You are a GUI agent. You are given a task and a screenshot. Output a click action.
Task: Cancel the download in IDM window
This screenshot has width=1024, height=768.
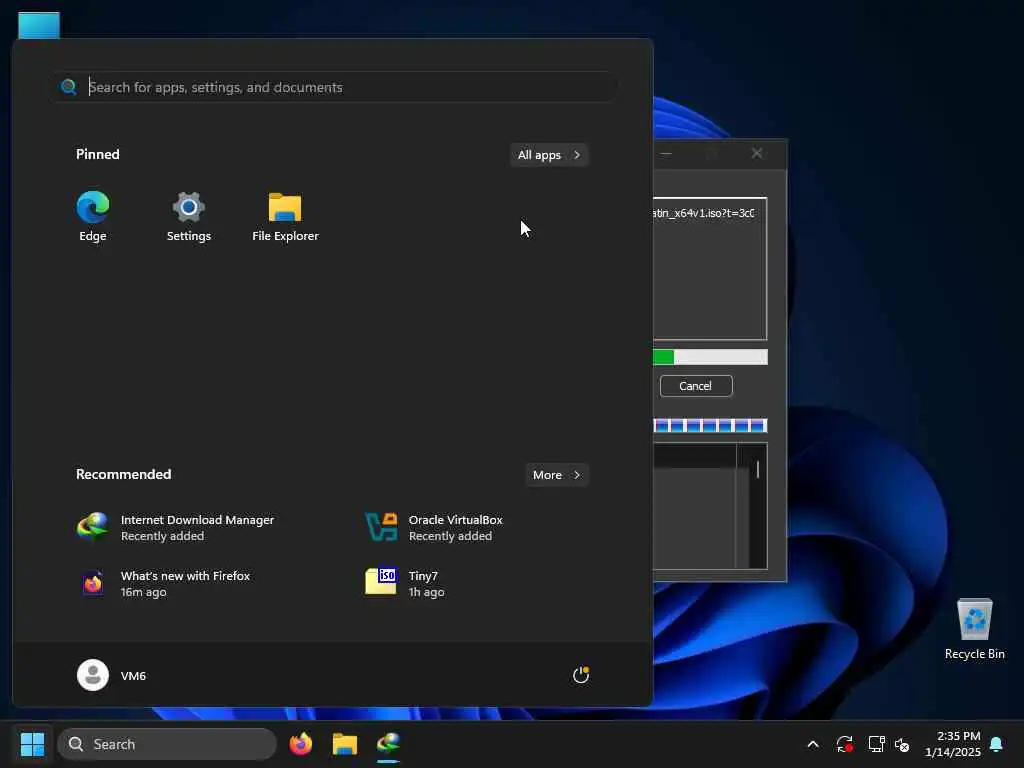point(696,386)
